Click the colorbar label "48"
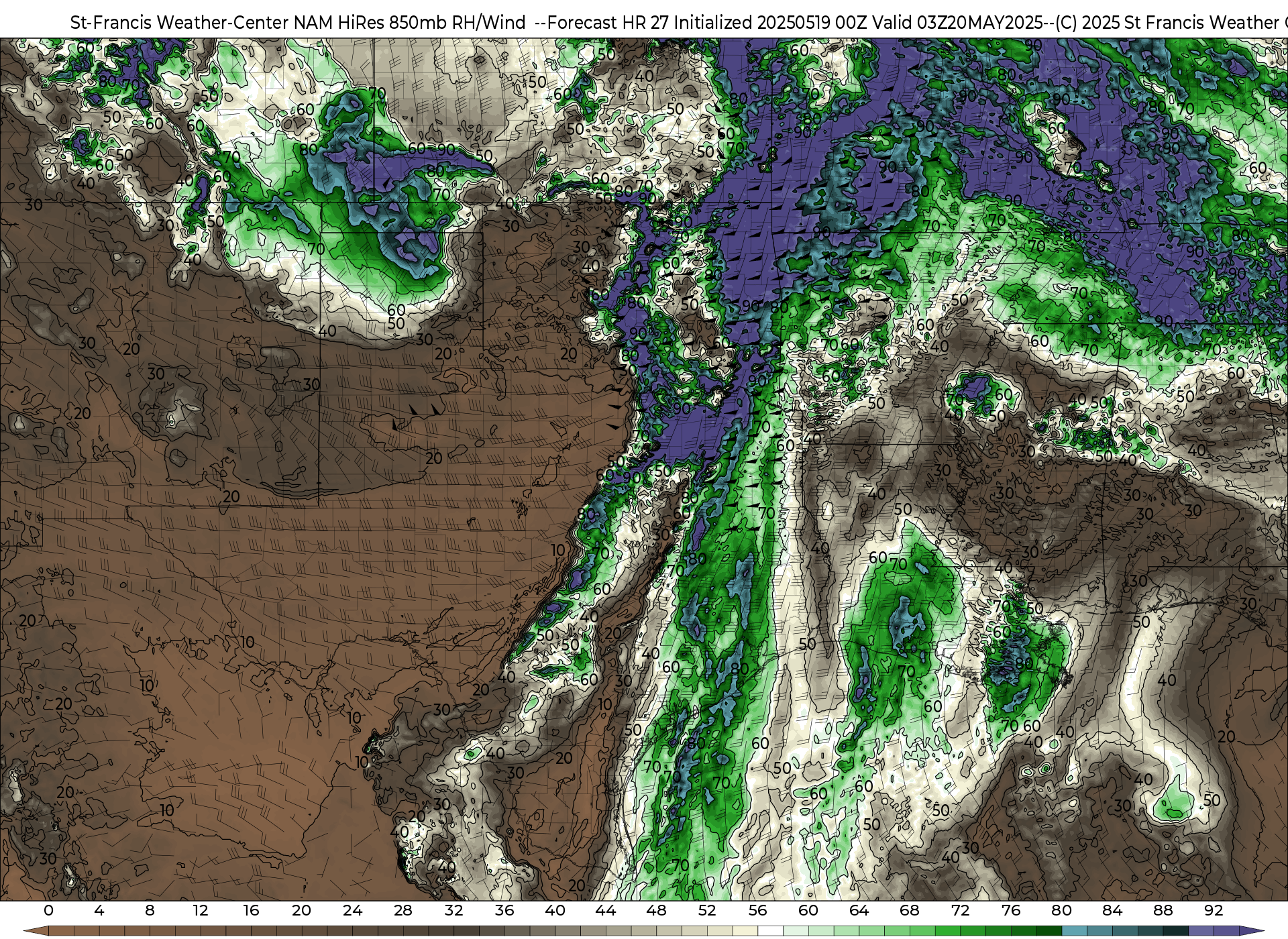Screen dimensions: 1288x939 656,910
